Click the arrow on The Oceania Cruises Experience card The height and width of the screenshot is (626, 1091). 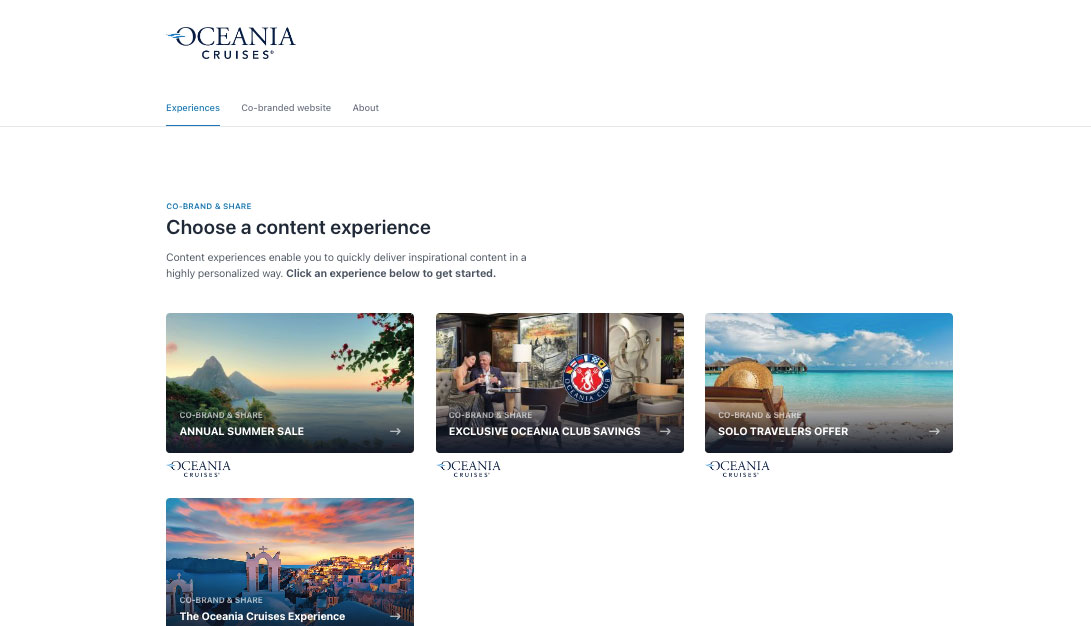(395, 616)
